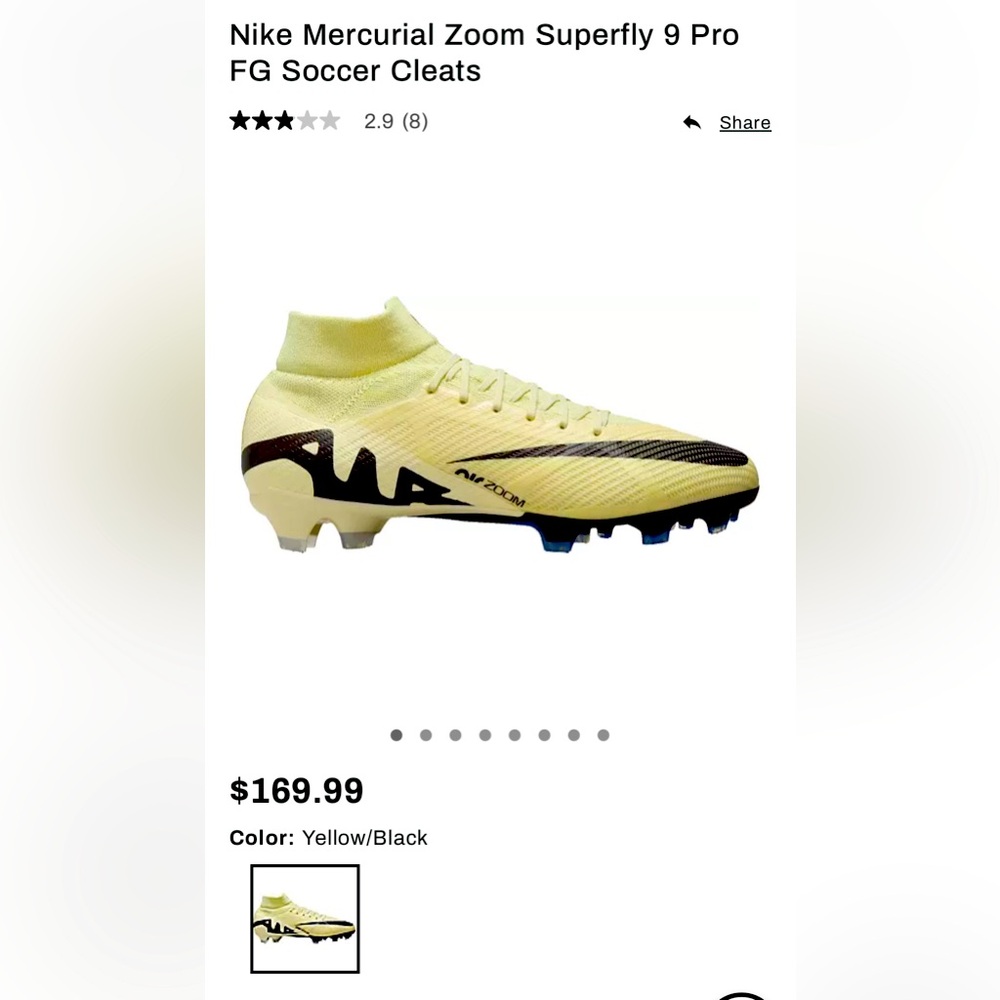Click the product title text
Screen dimensions: 1000x1000
click(x=484, y=52)
